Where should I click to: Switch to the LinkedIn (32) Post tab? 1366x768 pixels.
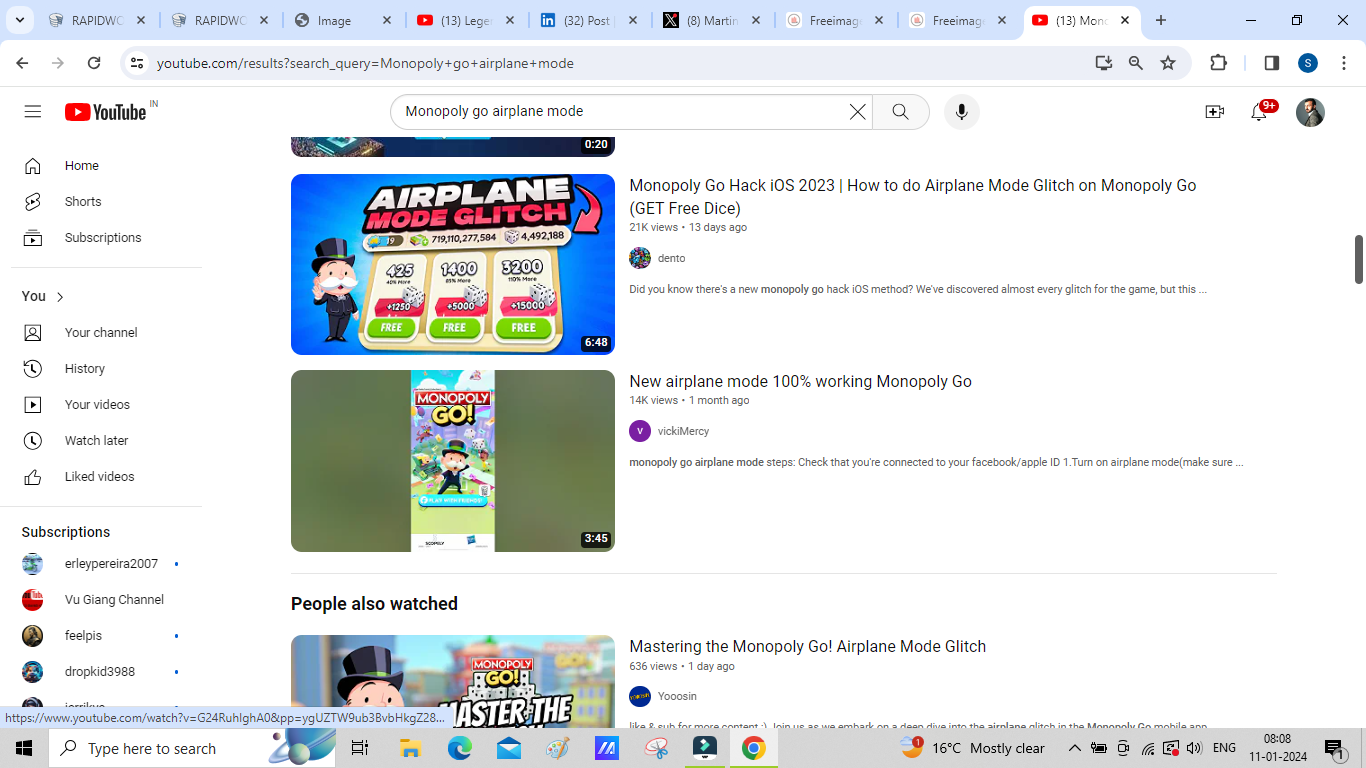[587, 20]
